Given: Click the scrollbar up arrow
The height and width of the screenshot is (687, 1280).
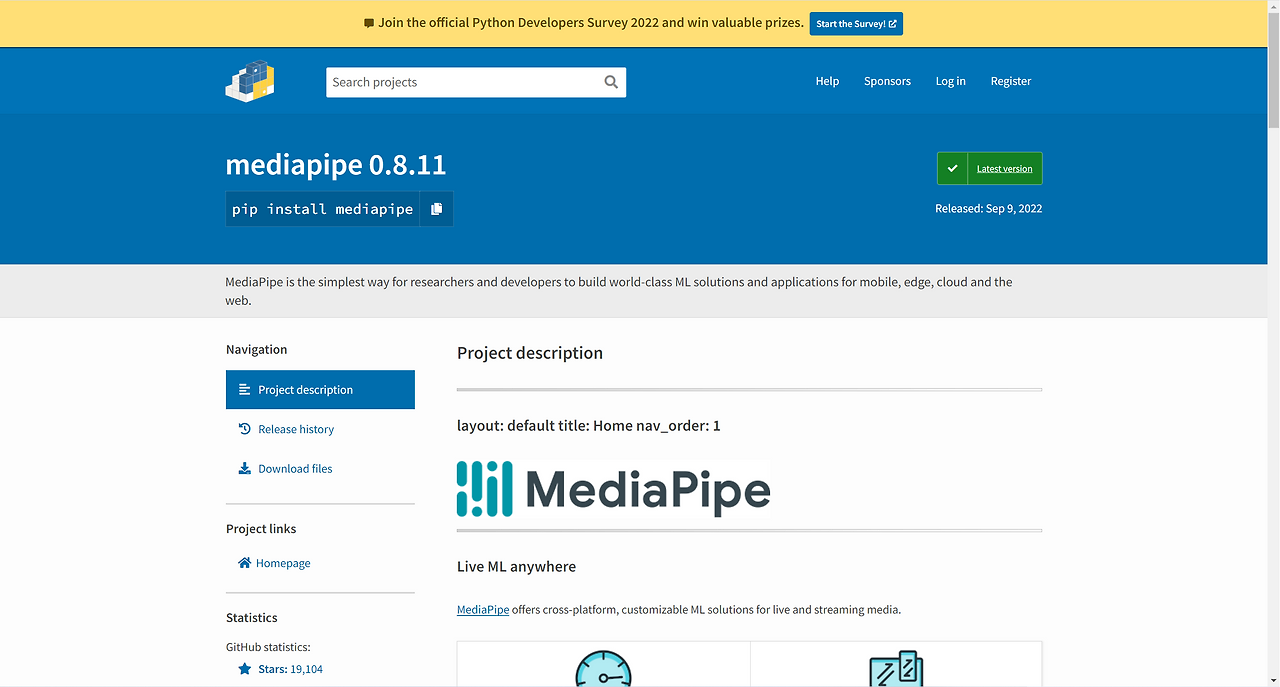Looking at the screenshot, I should 1273,7.
